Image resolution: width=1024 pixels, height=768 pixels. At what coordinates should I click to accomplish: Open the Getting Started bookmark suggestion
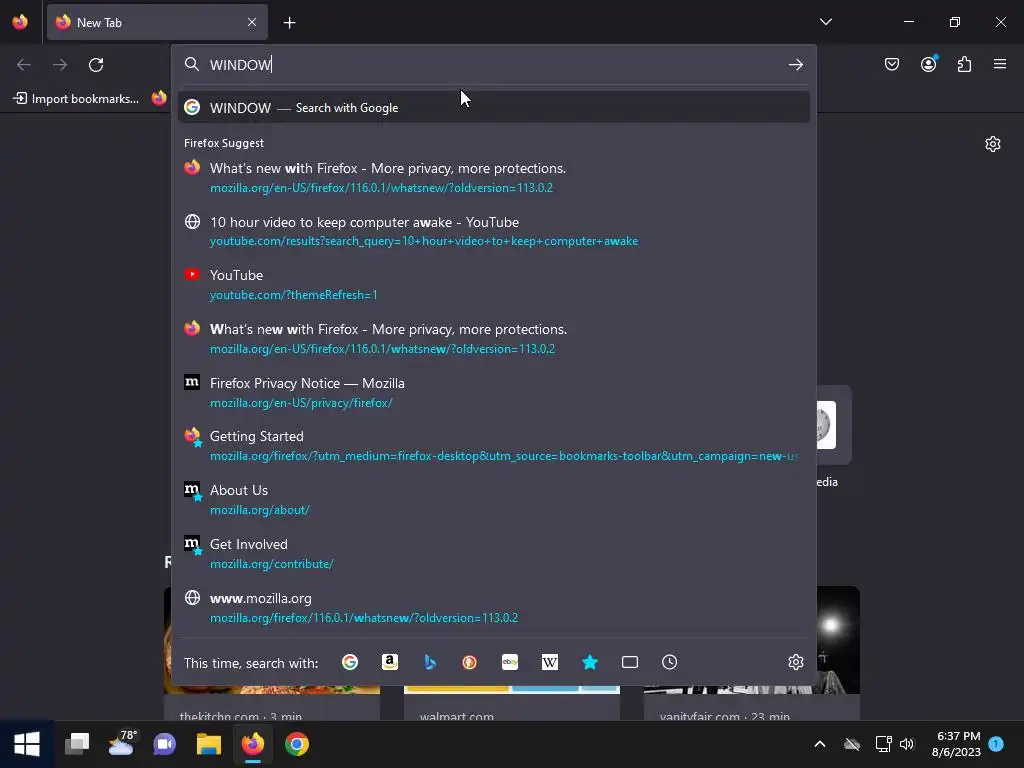494,446
